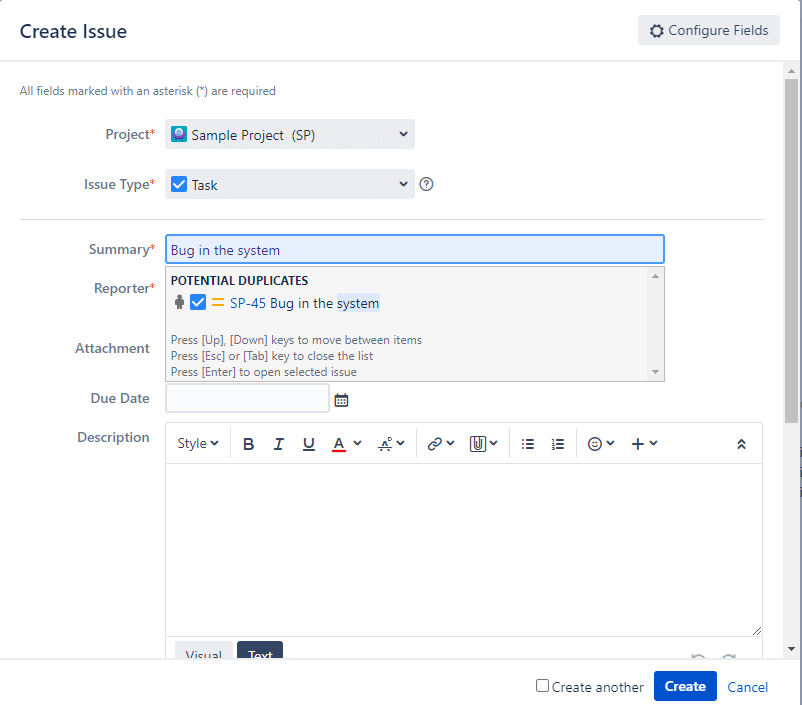This screenshot has width=802, height=705.
Task: Expand the emoticon dropdown arrow
Action: click(x=610, y=443)
